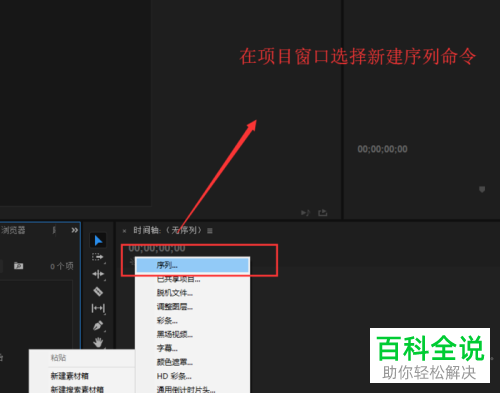500x393 pixels.
Task: Select the Ripple Edit tool
Action: [98, 274]
